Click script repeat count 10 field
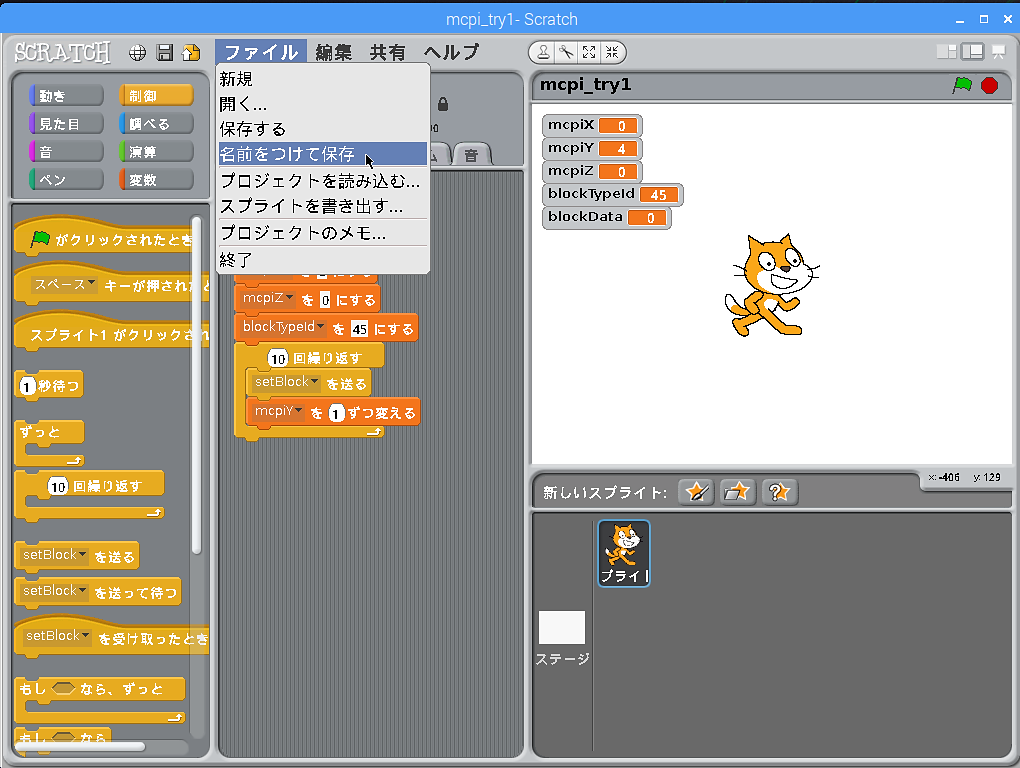The height and width of the screenshot is (768, 1020). pyautogui.click(x=278, y=358)
